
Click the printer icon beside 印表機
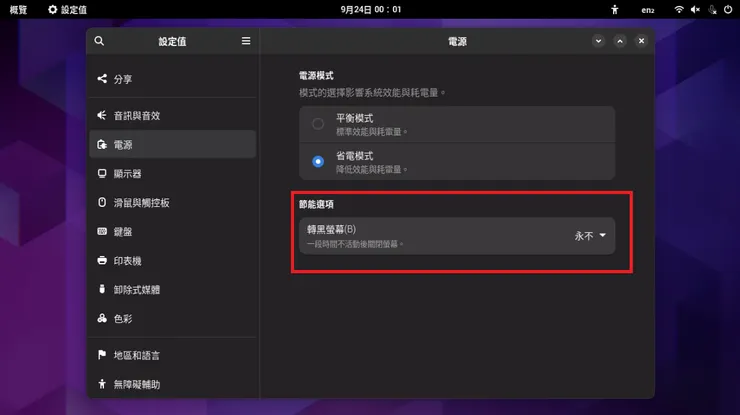pos(102,260)
